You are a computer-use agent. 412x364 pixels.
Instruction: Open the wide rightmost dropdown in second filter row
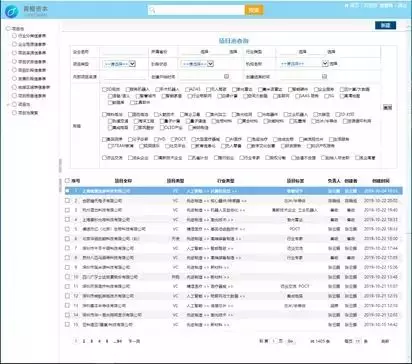(302, 63)
